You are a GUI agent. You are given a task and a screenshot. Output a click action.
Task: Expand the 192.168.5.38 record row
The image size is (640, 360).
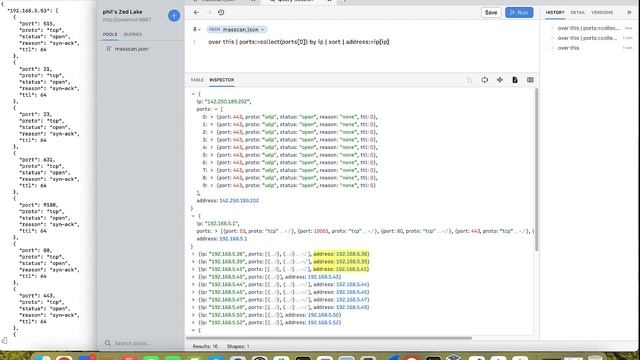point(193,254)
